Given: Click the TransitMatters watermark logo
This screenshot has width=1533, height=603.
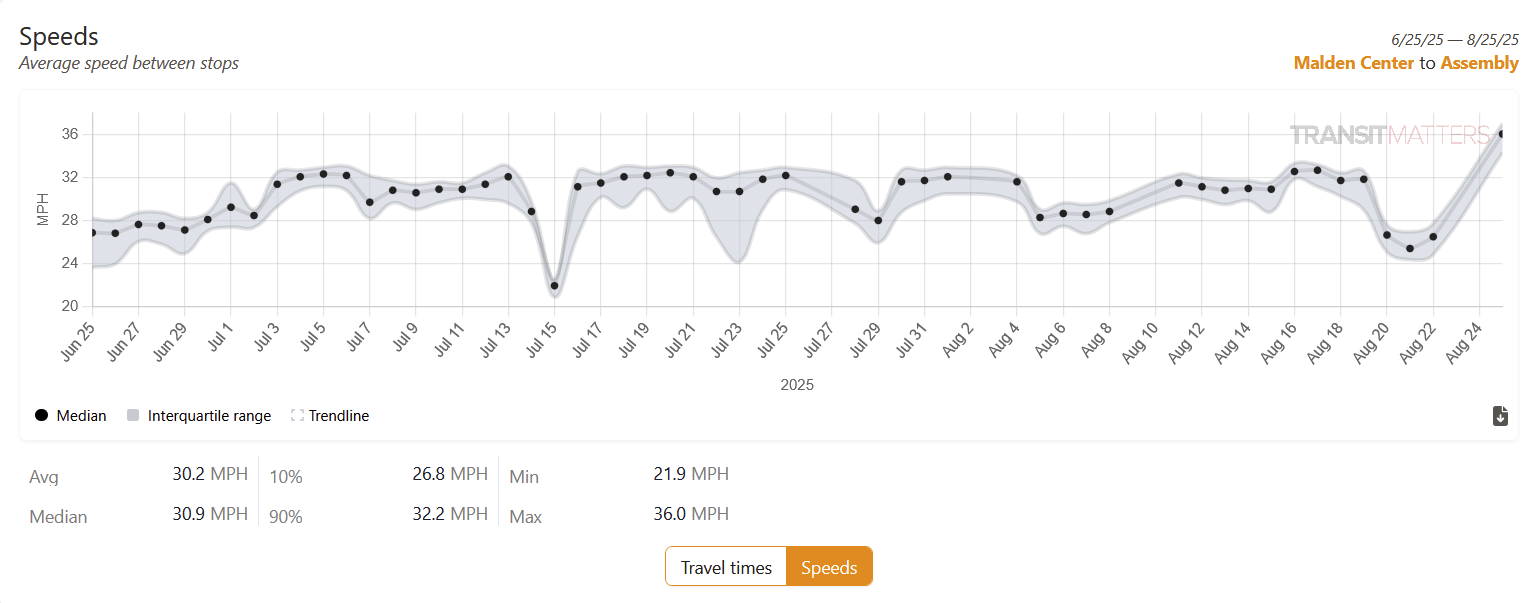Looking at the screenshot, I should (1390, 135).
